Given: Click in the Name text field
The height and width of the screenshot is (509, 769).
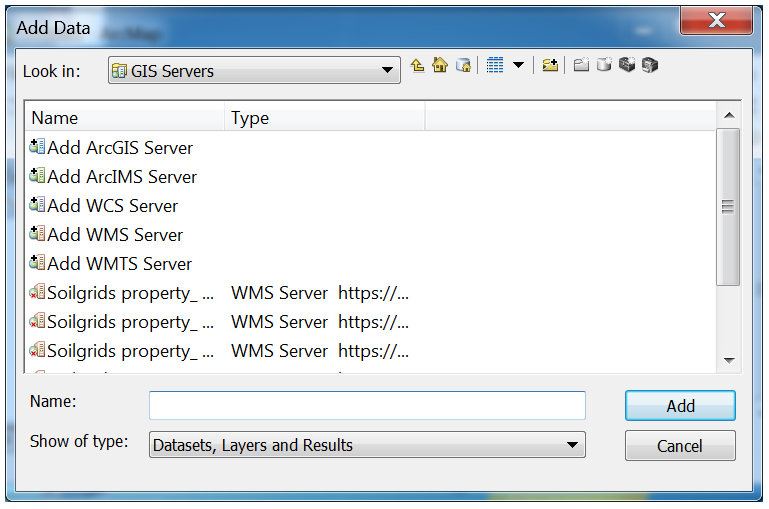Looking at the screenshot, I should (x=367, y=405).
